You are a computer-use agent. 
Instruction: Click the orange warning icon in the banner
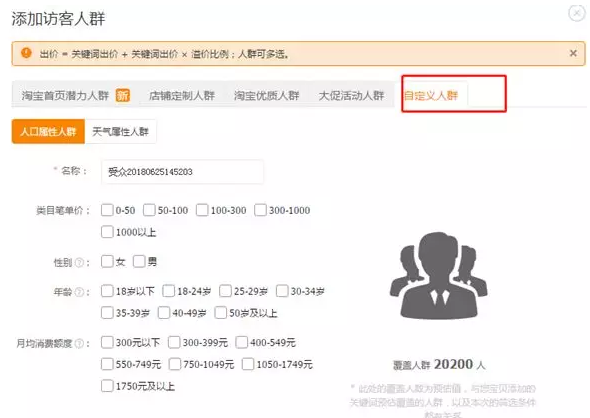[26, 53]
